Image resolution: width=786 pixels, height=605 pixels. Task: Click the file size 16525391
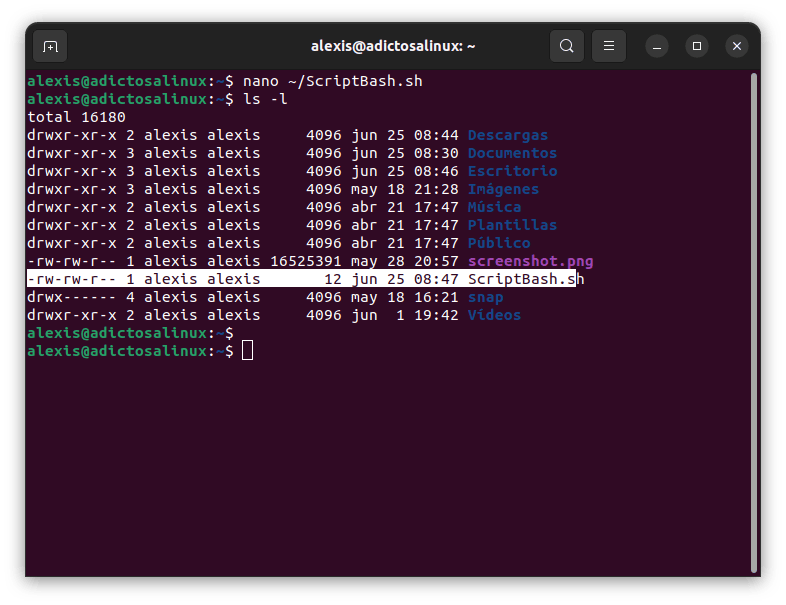pos(306,261)
